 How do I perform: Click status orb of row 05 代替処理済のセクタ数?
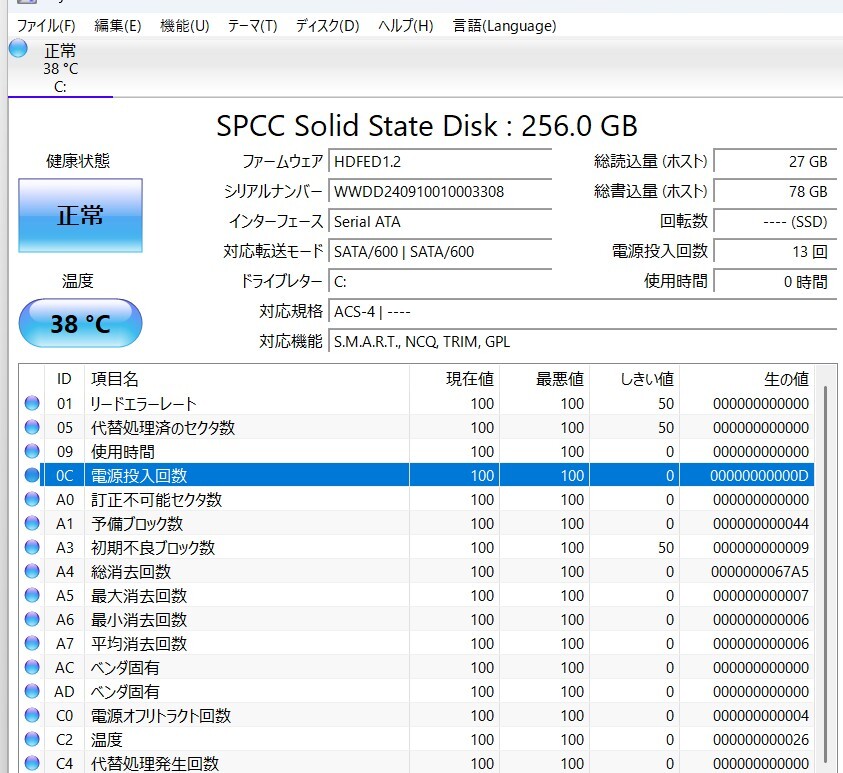(32, 427)
